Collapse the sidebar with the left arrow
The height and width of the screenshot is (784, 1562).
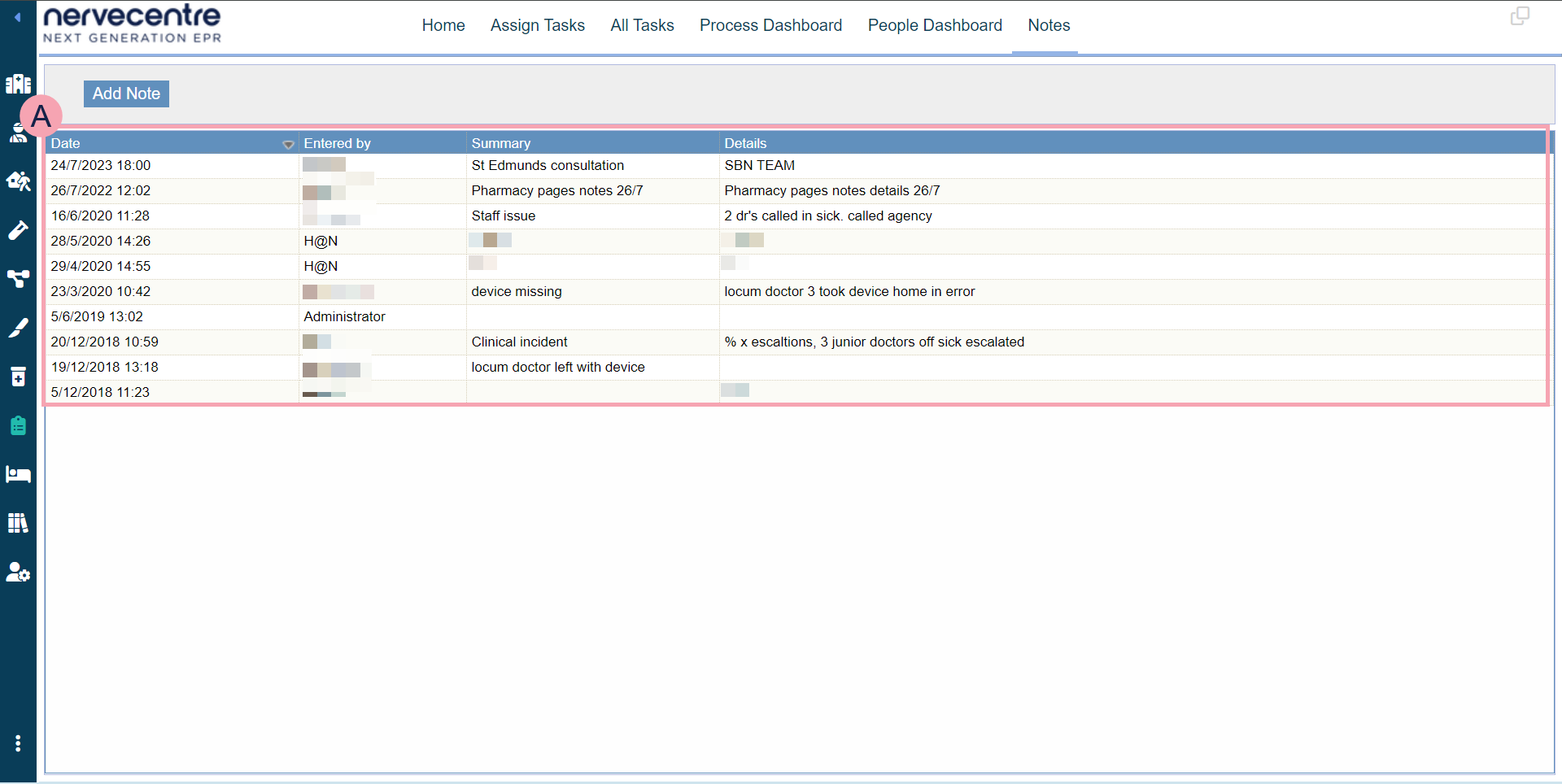click(x=17, y=17)
